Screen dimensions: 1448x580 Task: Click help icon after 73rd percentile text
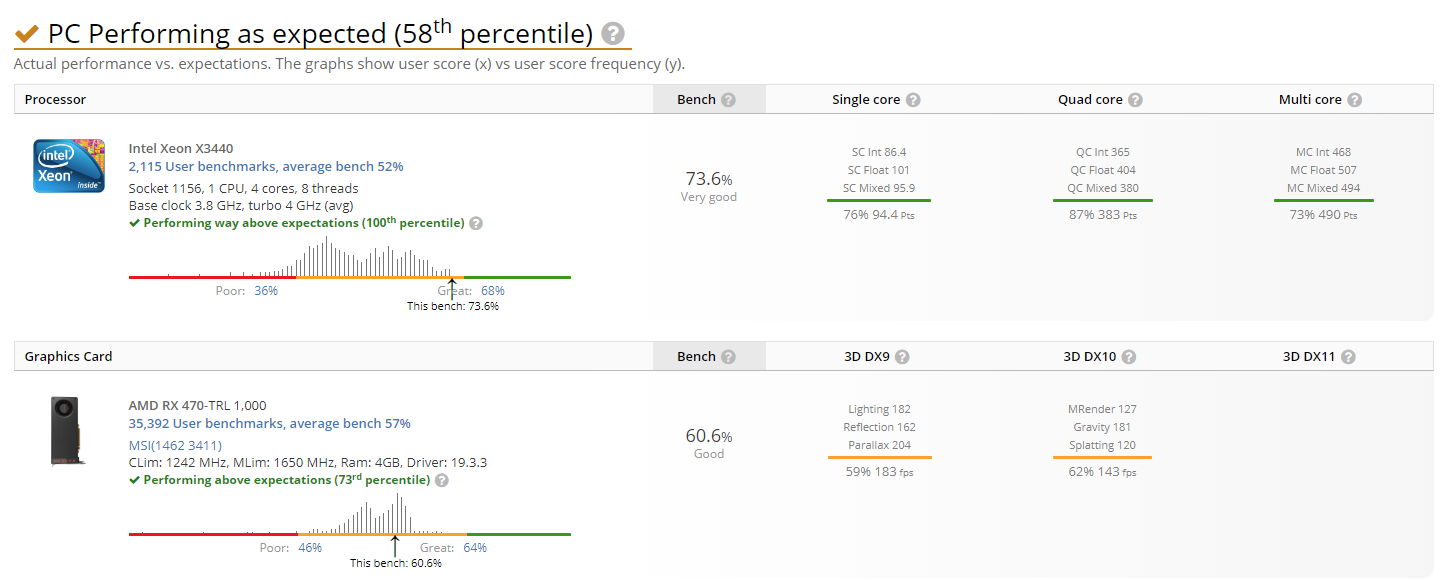pyautogui.click(x=442, y=480)
